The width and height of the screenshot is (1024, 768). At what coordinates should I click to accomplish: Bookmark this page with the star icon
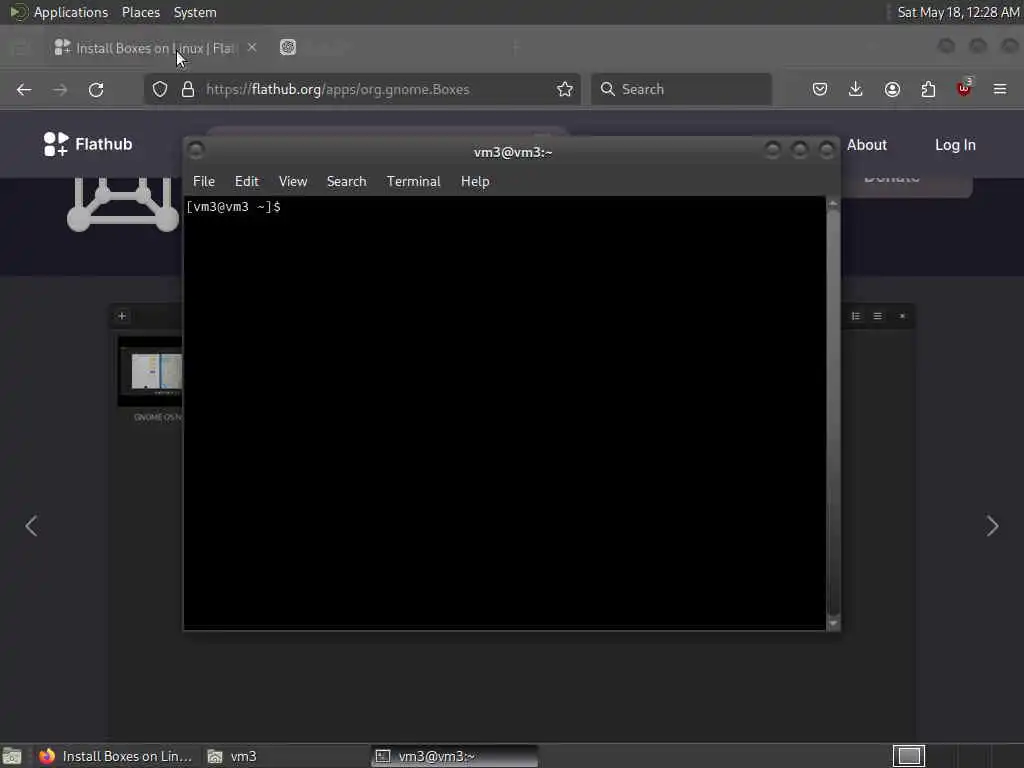(565, 89)
